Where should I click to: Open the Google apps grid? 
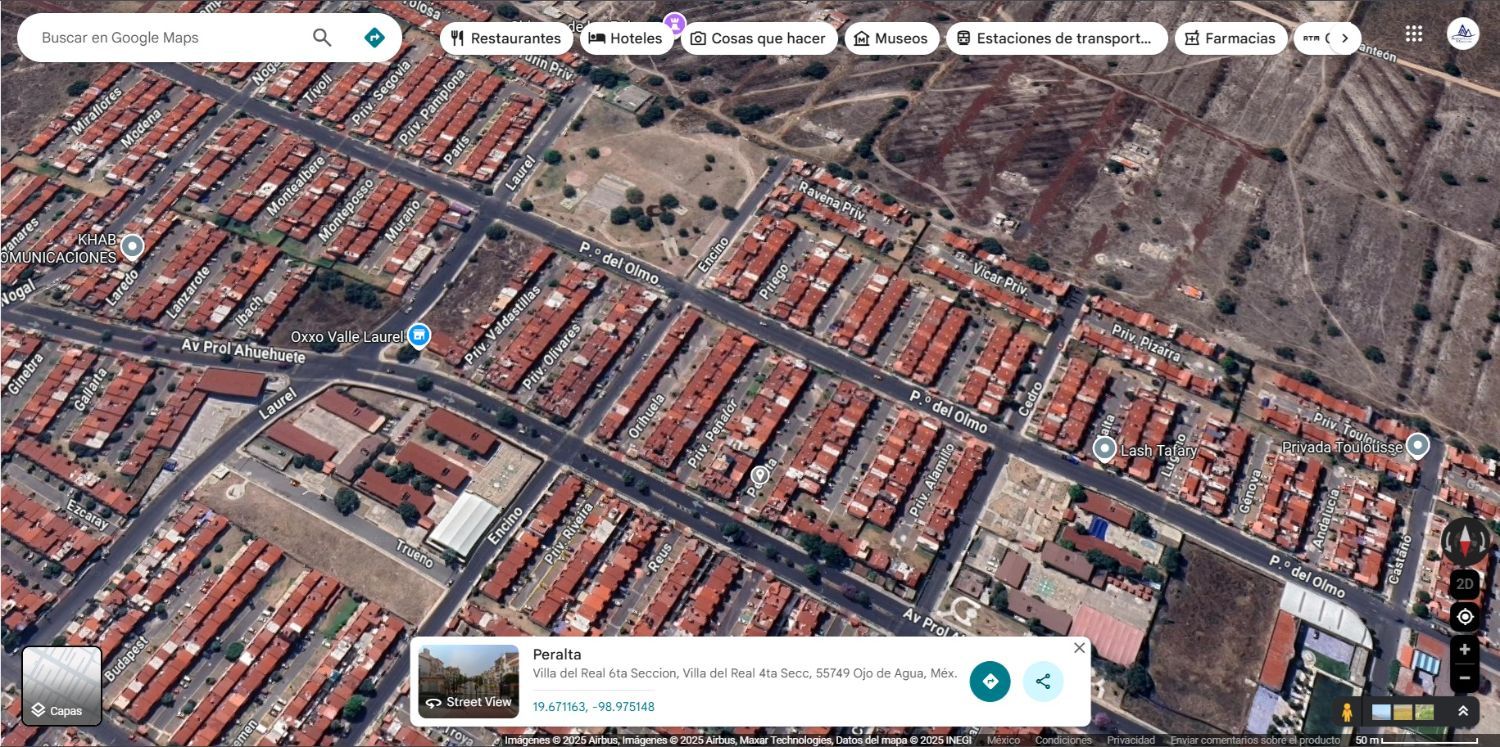[1414, 34]
